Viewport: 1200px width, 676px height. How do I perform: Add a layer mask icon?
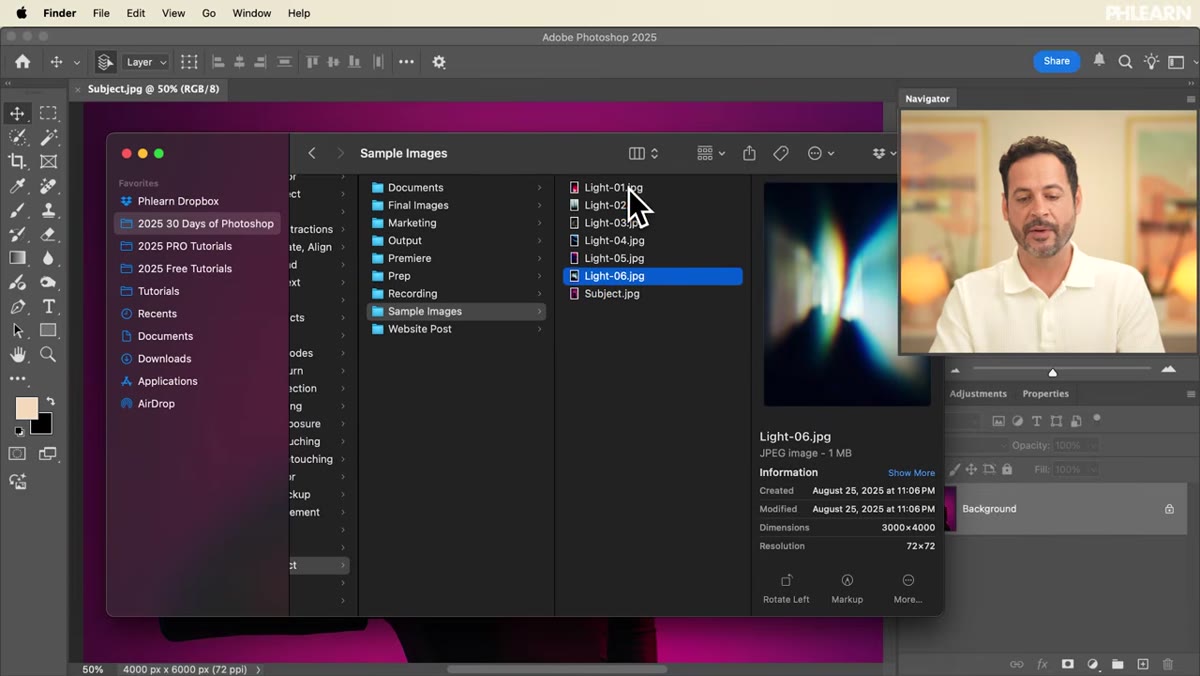point(1068,664)
